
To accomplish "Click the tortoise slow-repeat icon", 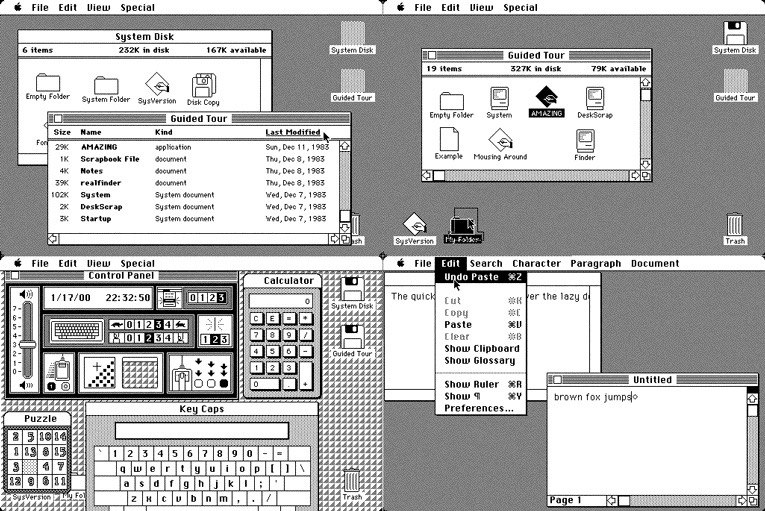I will (116, 324).
